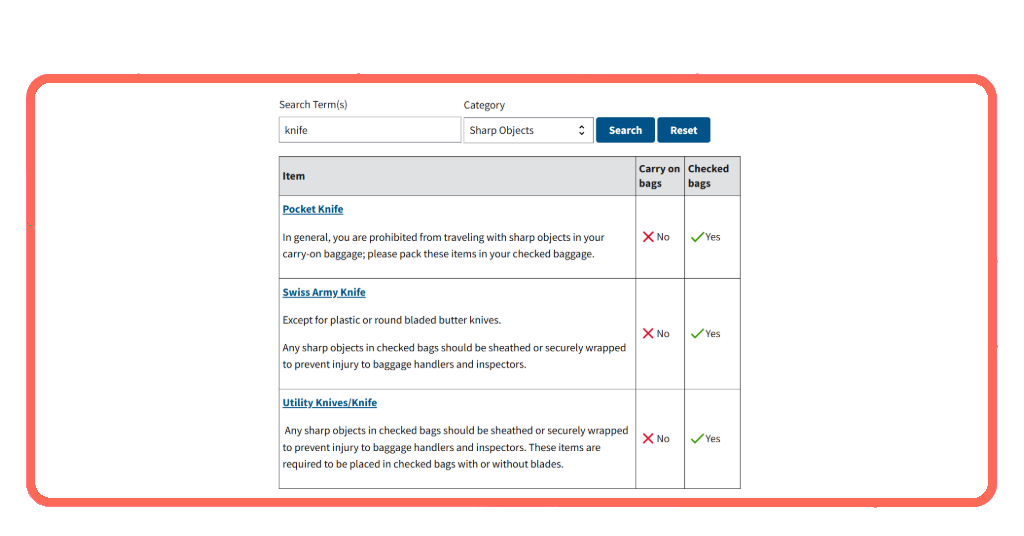This screenshot has width=1024, height=536.
Task: Click the green check for Pocket Knife checked bags
Action: tap(697, 237)
